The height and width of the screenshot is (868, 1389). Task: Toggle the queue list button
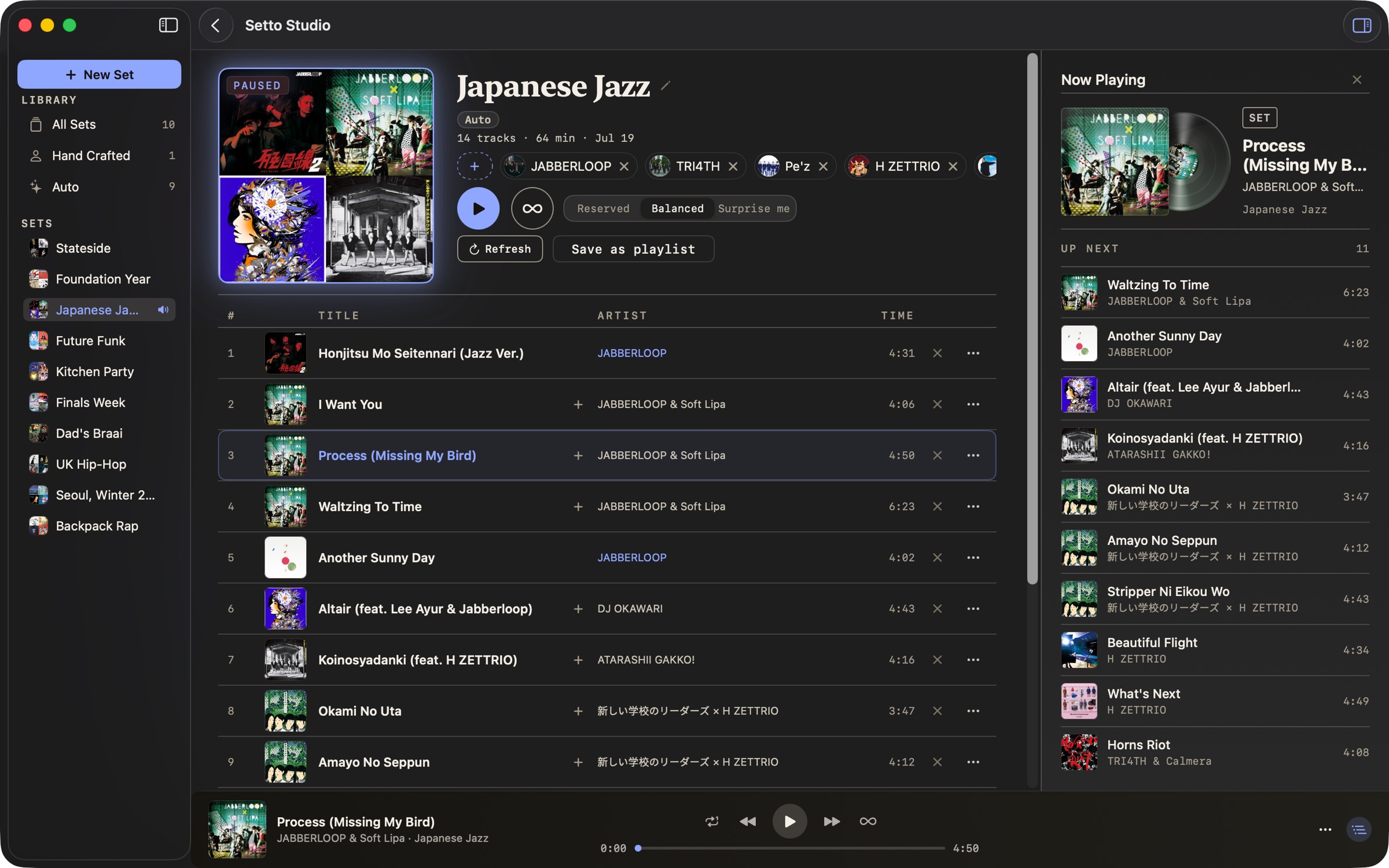coord(1359,830)
